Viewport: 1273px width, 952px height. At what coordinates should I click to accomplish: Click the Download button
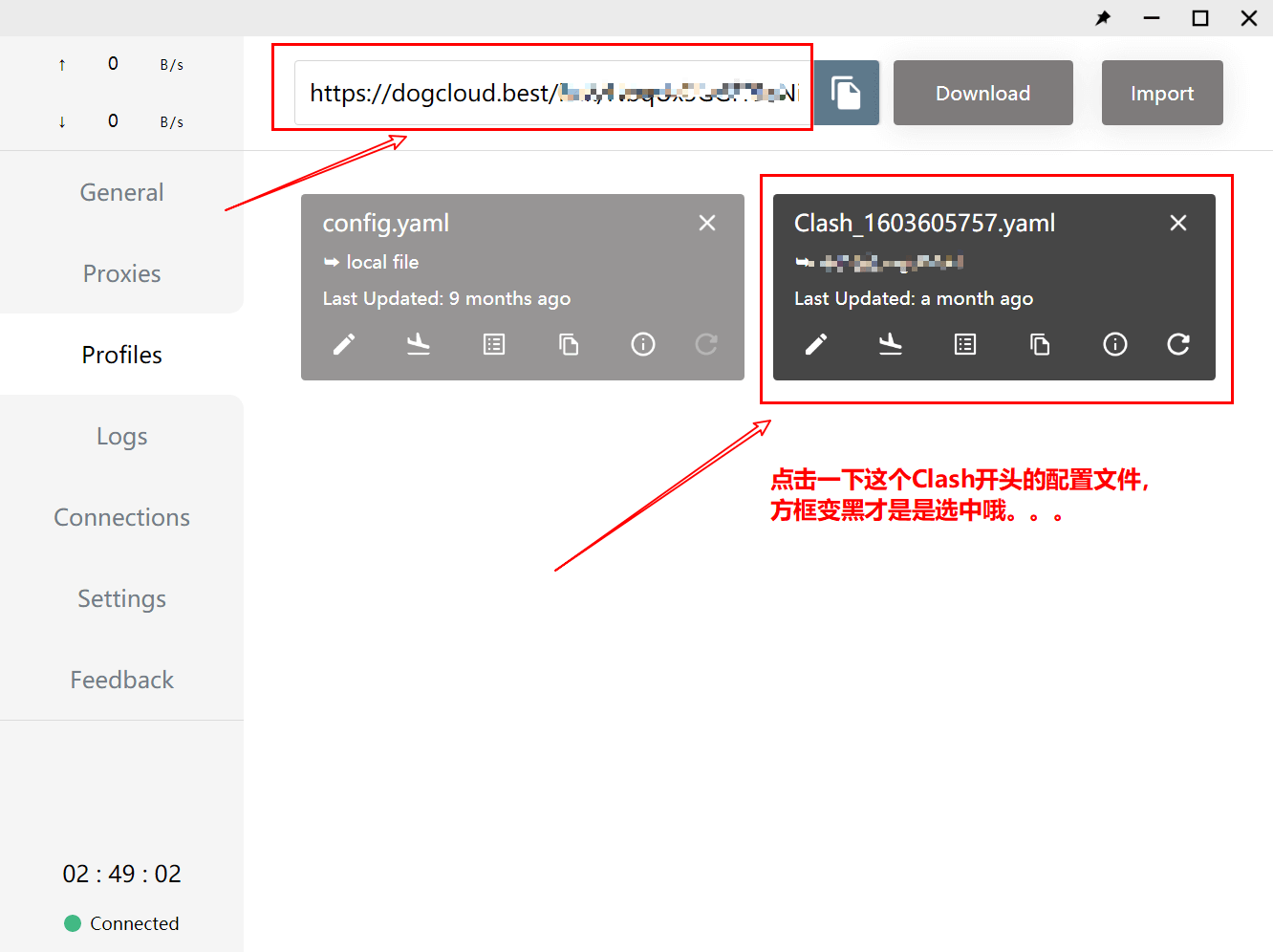point(982,93)
